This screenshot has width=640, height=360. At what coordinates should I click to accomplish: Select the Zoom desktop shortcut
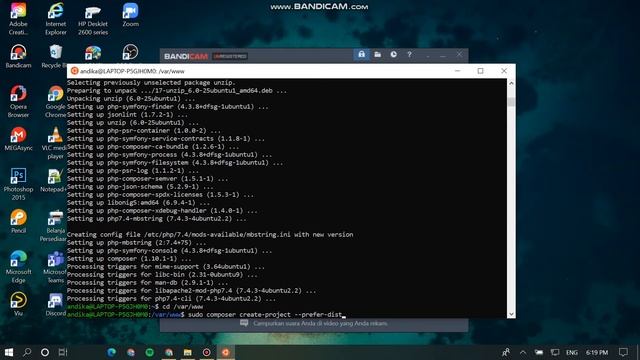[x=130, y=16]
